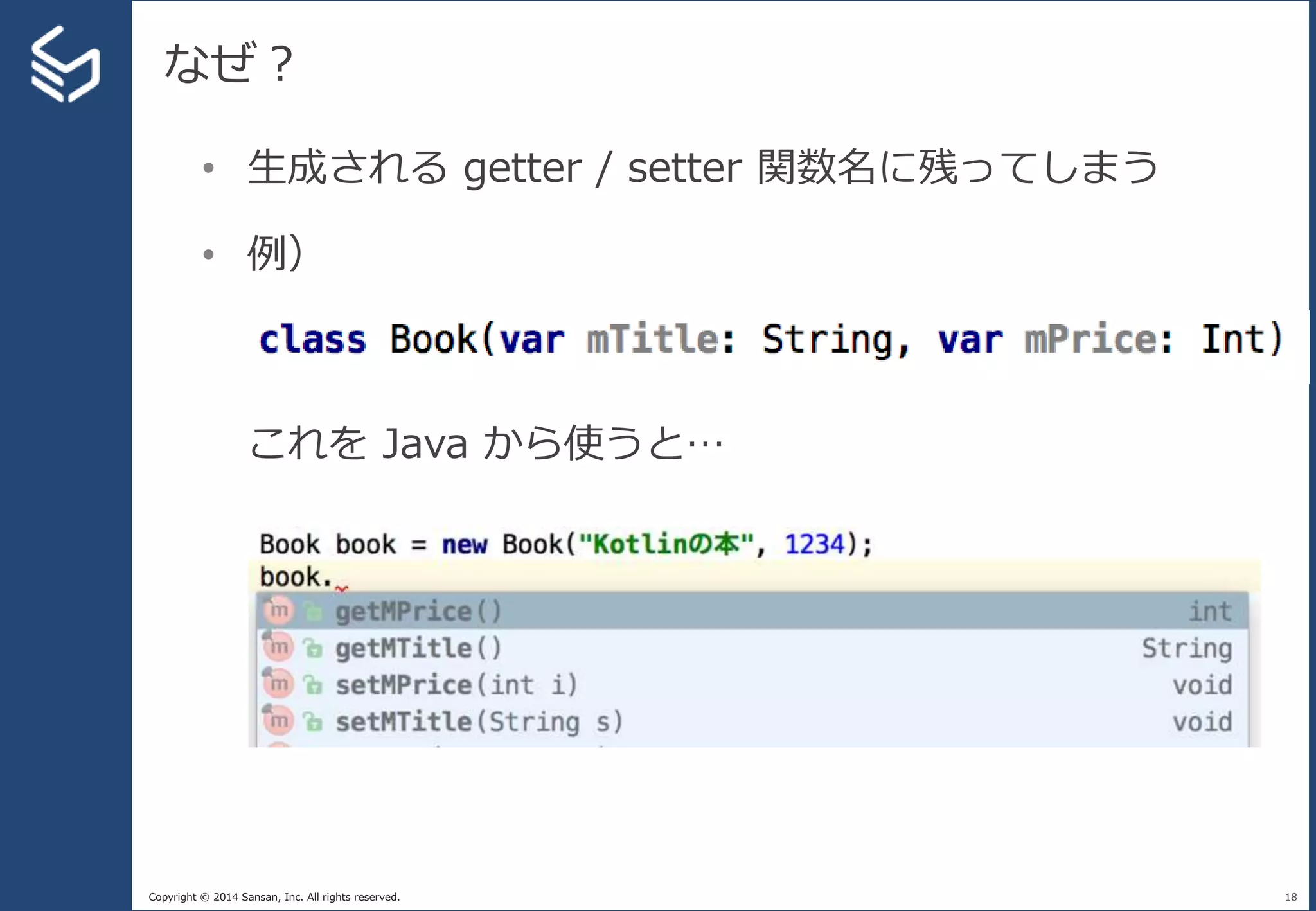This screenshot has width=1316, height=911.
Task: Click the green lock icon next to getMTitle()
Action: [314, 649]
